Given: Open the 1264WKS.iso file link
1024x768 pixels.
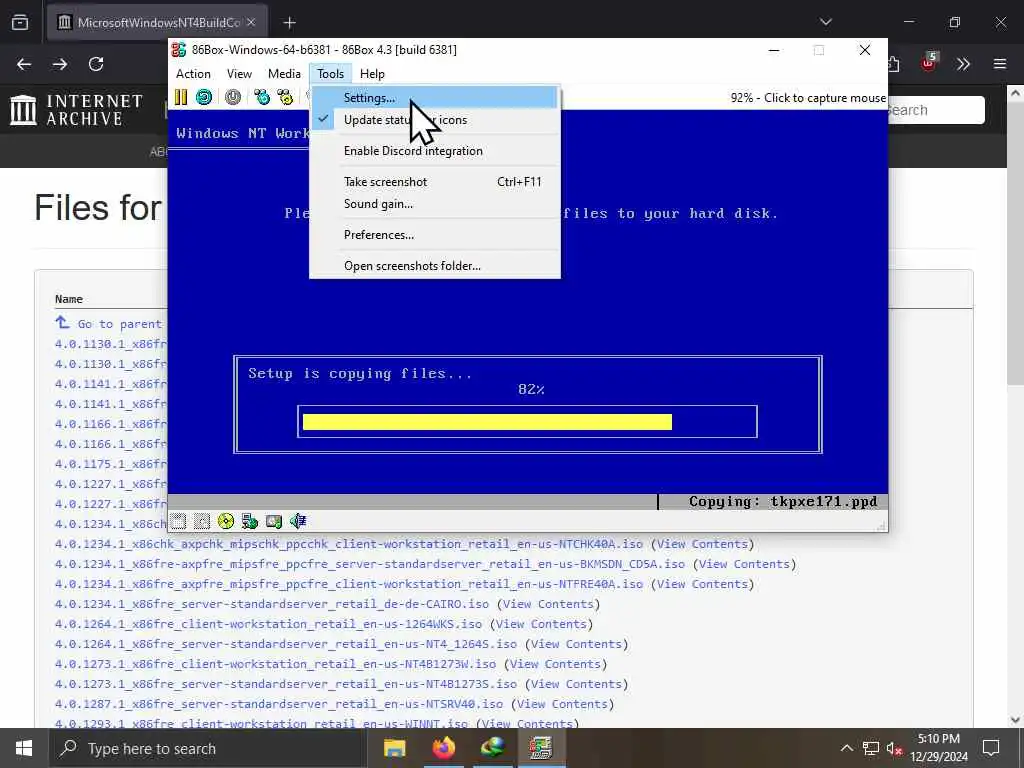Looking at the screenshot, I should click(268, 624).
